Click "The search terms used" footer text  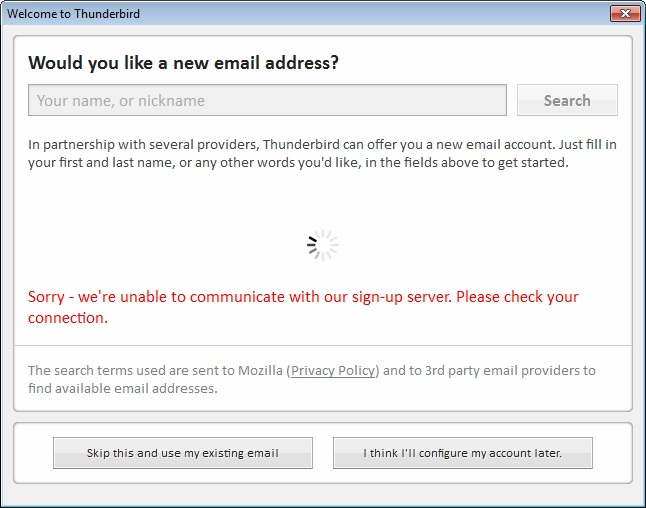tap(97, 371)
